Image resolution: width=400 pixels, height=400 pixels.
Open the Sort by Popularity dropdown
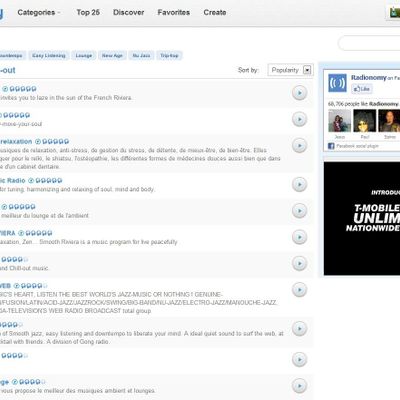[290, 70]
